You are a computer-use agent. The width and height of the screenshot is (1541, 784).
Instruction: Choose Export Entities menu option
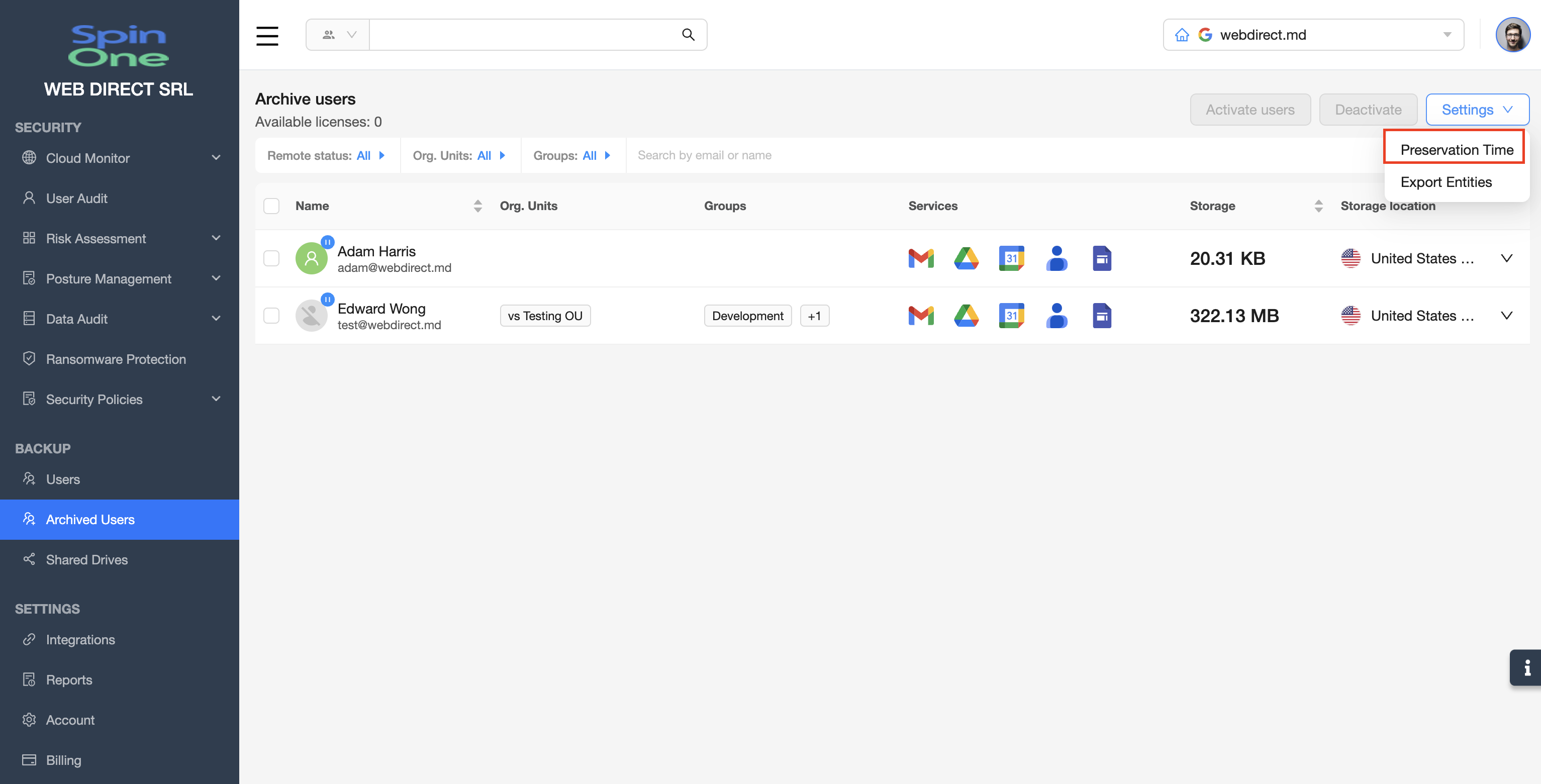pos(1446,182)
